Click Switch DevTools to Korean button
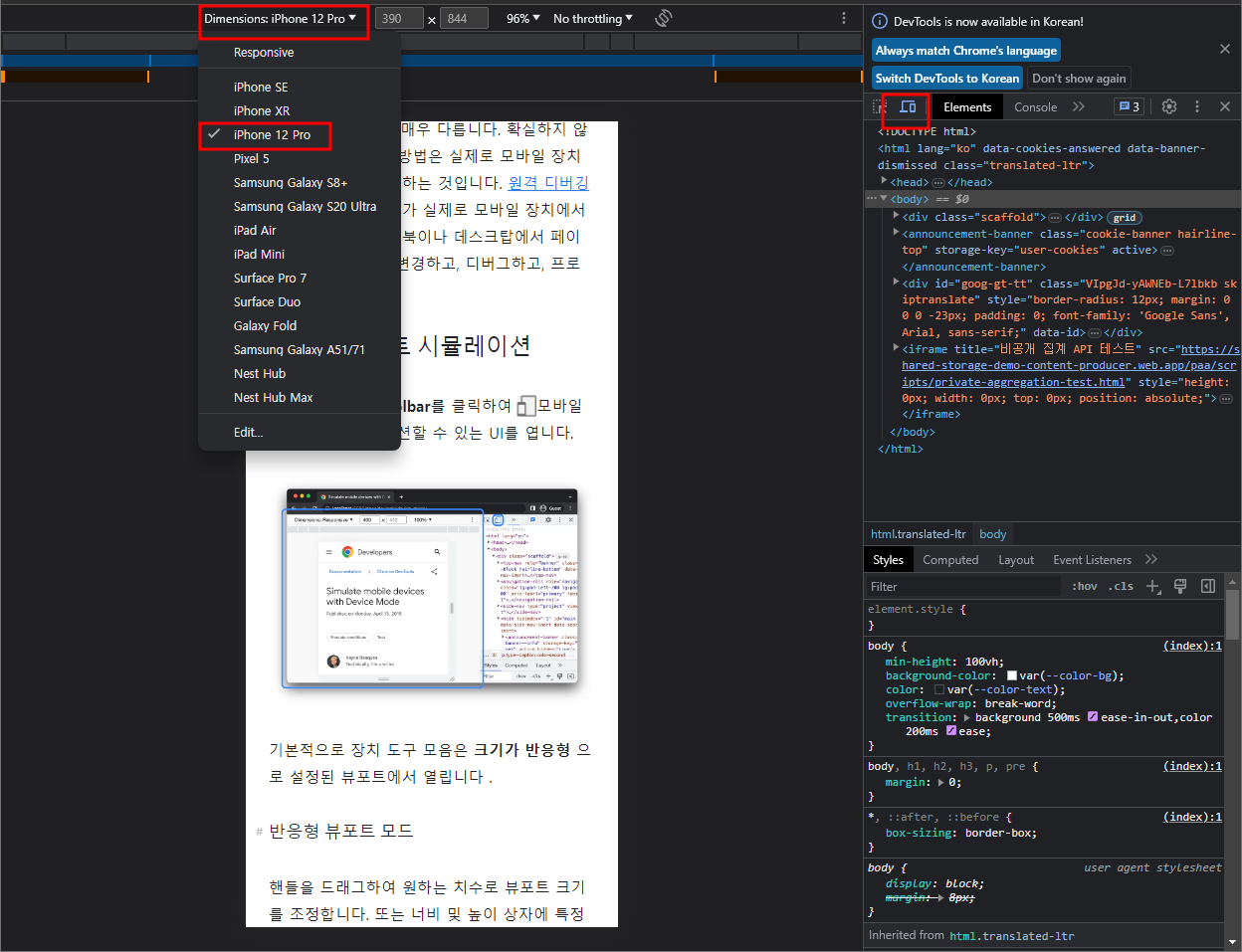The image size is (1242, 952). pos(947,78)
